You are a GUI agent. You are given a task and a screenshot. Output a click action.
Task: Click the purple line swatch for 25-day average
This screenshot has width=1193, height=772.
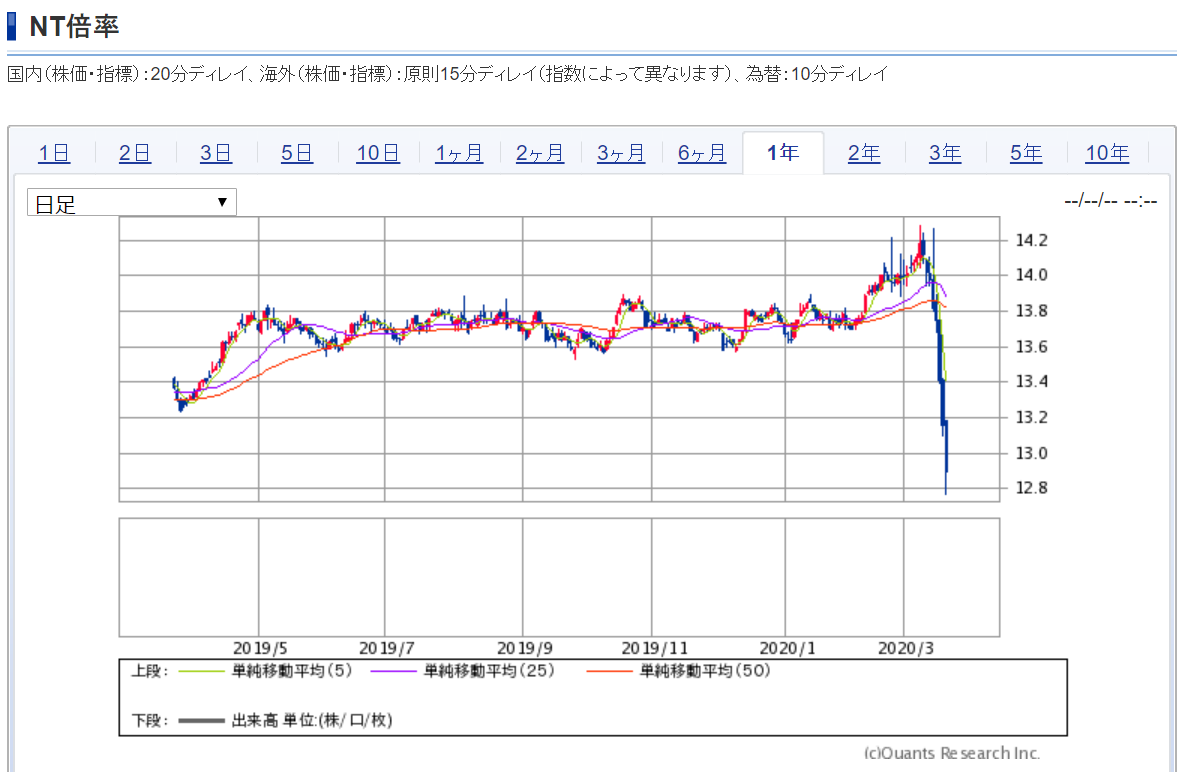click(x=393, y=672)
